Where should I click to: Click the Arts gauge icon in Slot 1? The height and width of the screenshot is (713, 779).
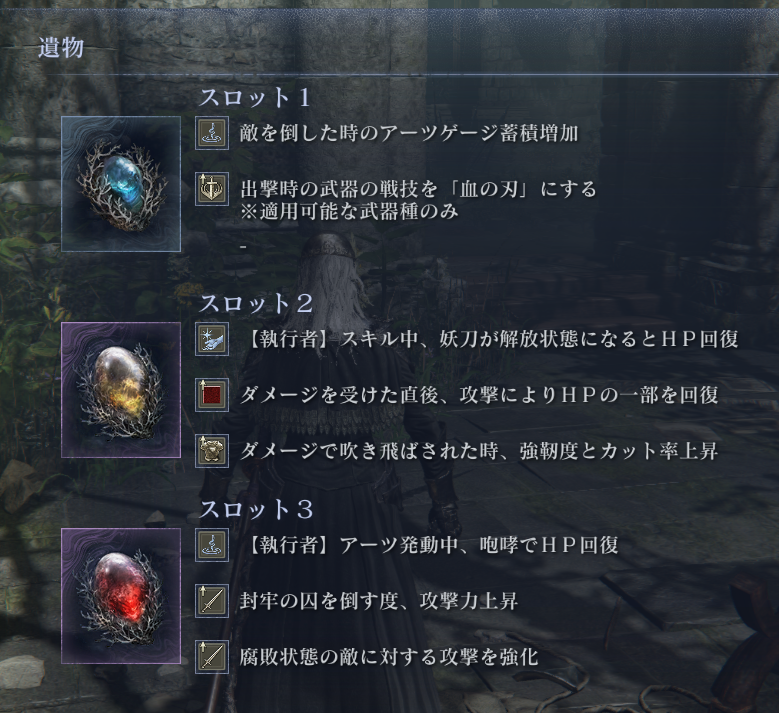[x=212, y=133]
